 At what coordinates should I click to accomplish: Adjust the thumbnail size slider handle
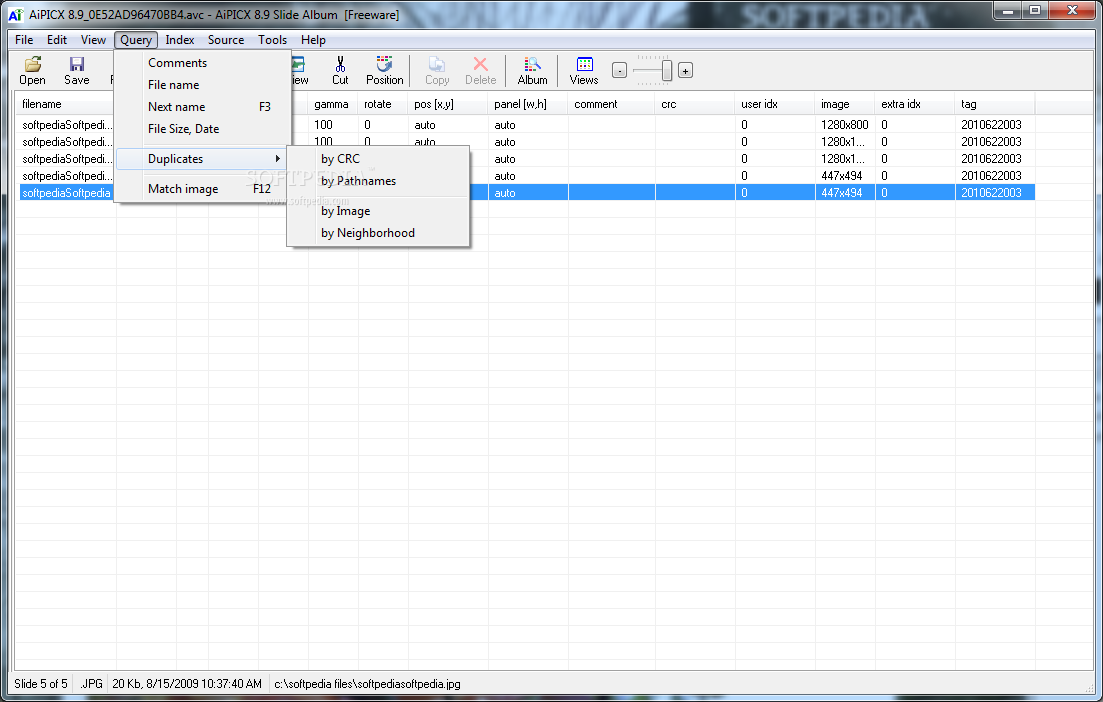tap(666, 70)
